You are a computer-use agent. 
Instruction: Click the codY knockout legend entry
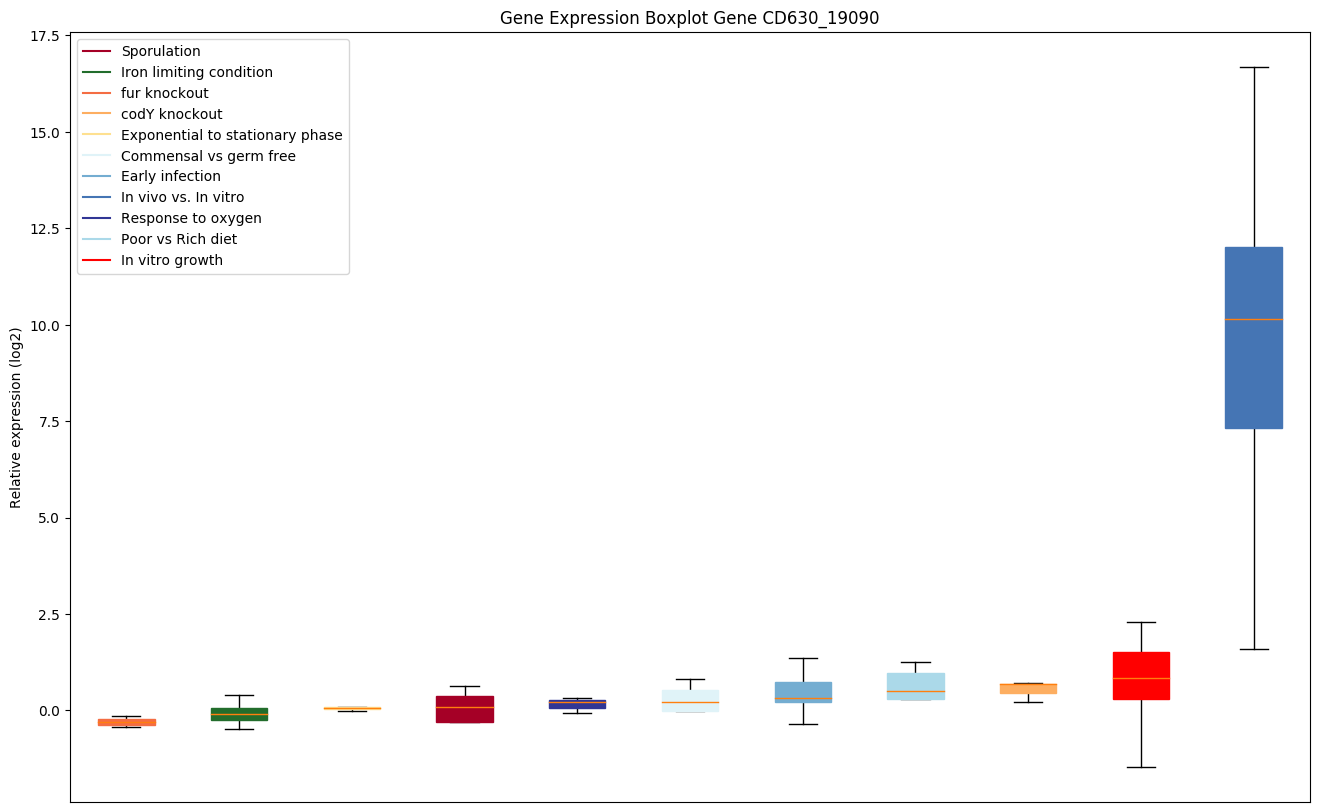click(171, 114)
